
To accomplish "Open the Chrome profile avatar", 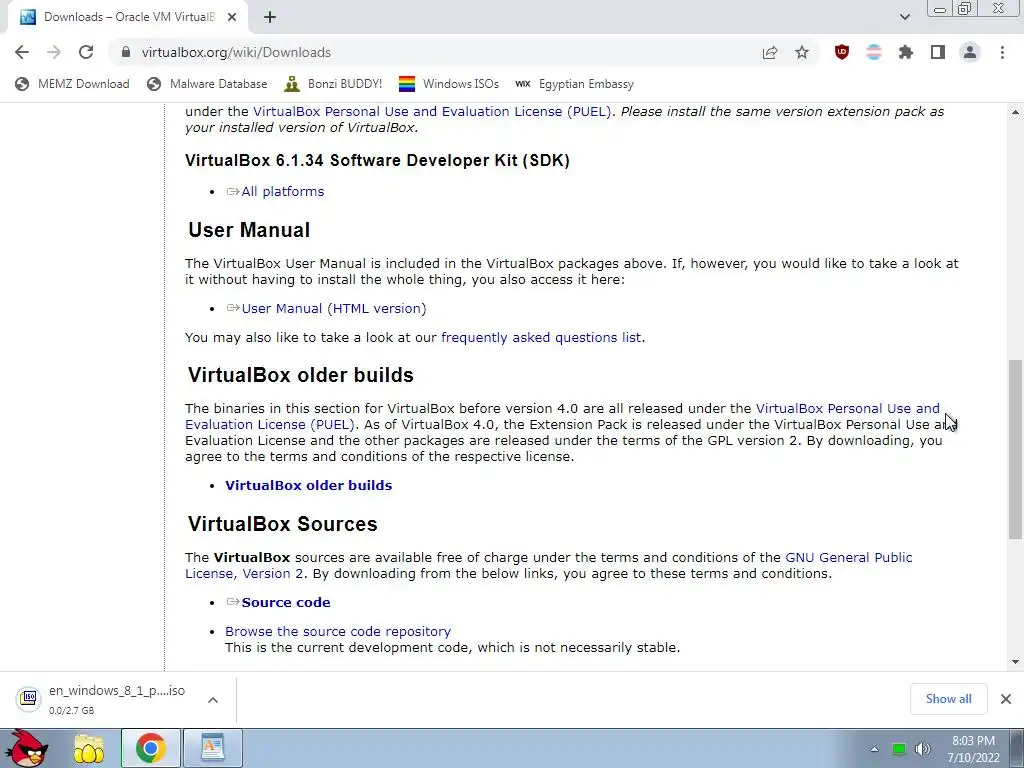I will click(970, 52).
